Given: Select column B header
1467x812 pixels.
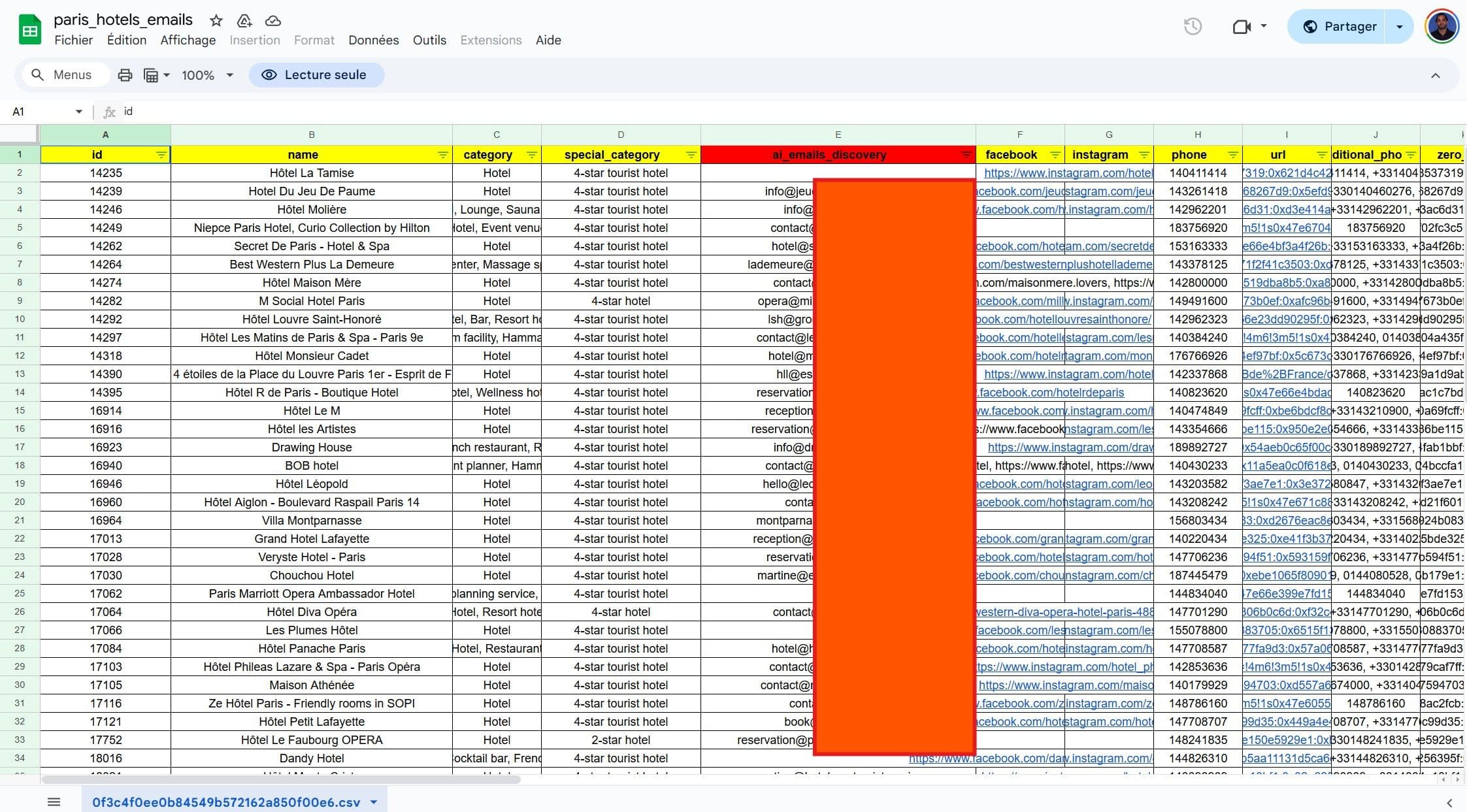Looking at the screenshot, I should pyautogui.click(x=312, y=135).
